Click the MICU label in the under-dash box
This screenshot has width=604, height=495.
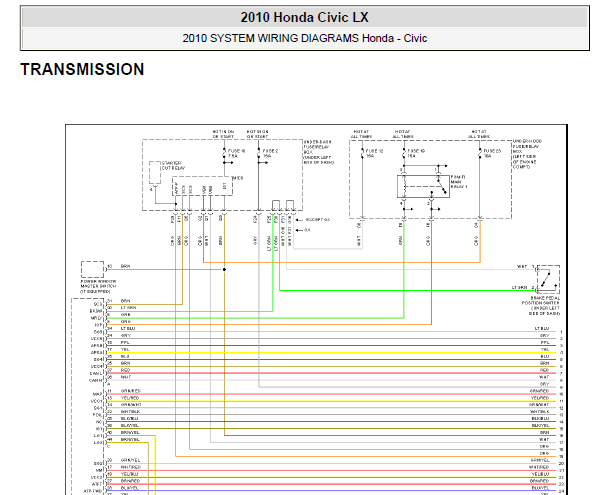(x=238, y=178)
